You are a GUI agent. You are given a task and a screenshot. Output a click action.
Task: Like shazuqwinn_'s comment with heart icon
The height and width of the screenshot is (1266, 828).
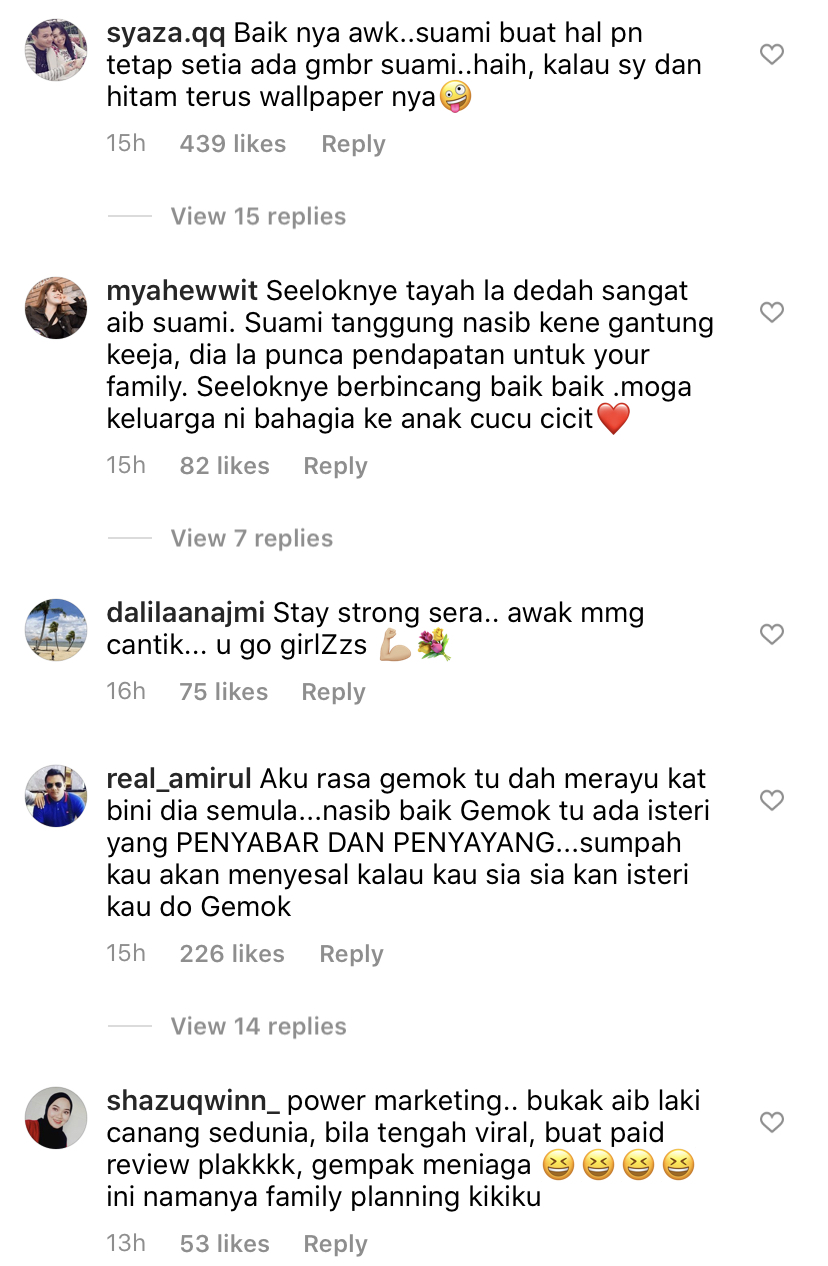pyautogui.click(x=772, y=1122)
